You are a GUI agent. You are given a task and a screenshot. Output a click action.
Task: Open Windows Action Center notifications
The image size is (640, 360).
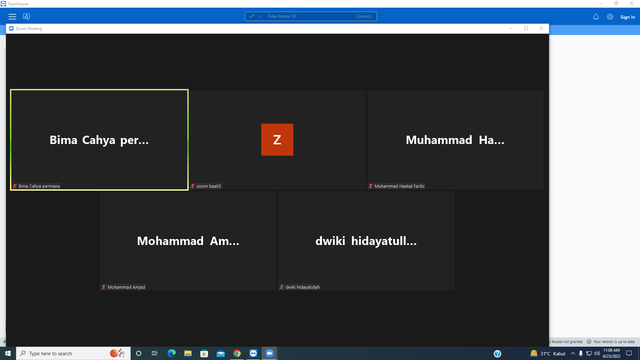coord(629,353)
